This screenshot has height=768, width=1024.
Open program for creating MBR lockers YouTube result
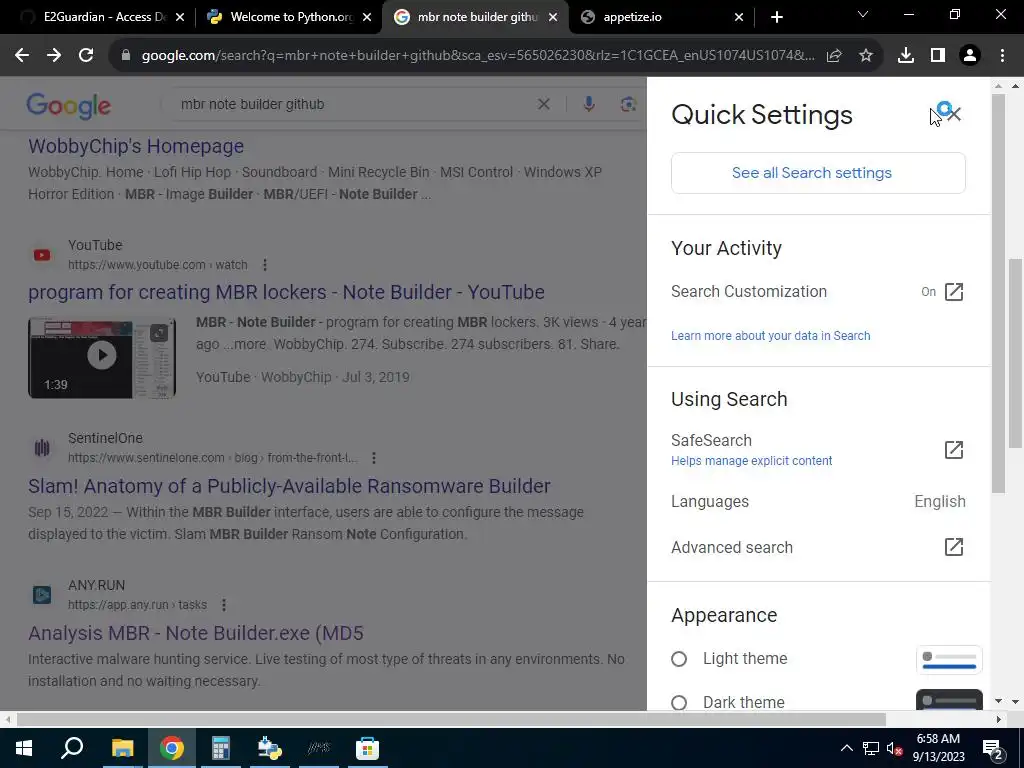click(x=286, y=293)
